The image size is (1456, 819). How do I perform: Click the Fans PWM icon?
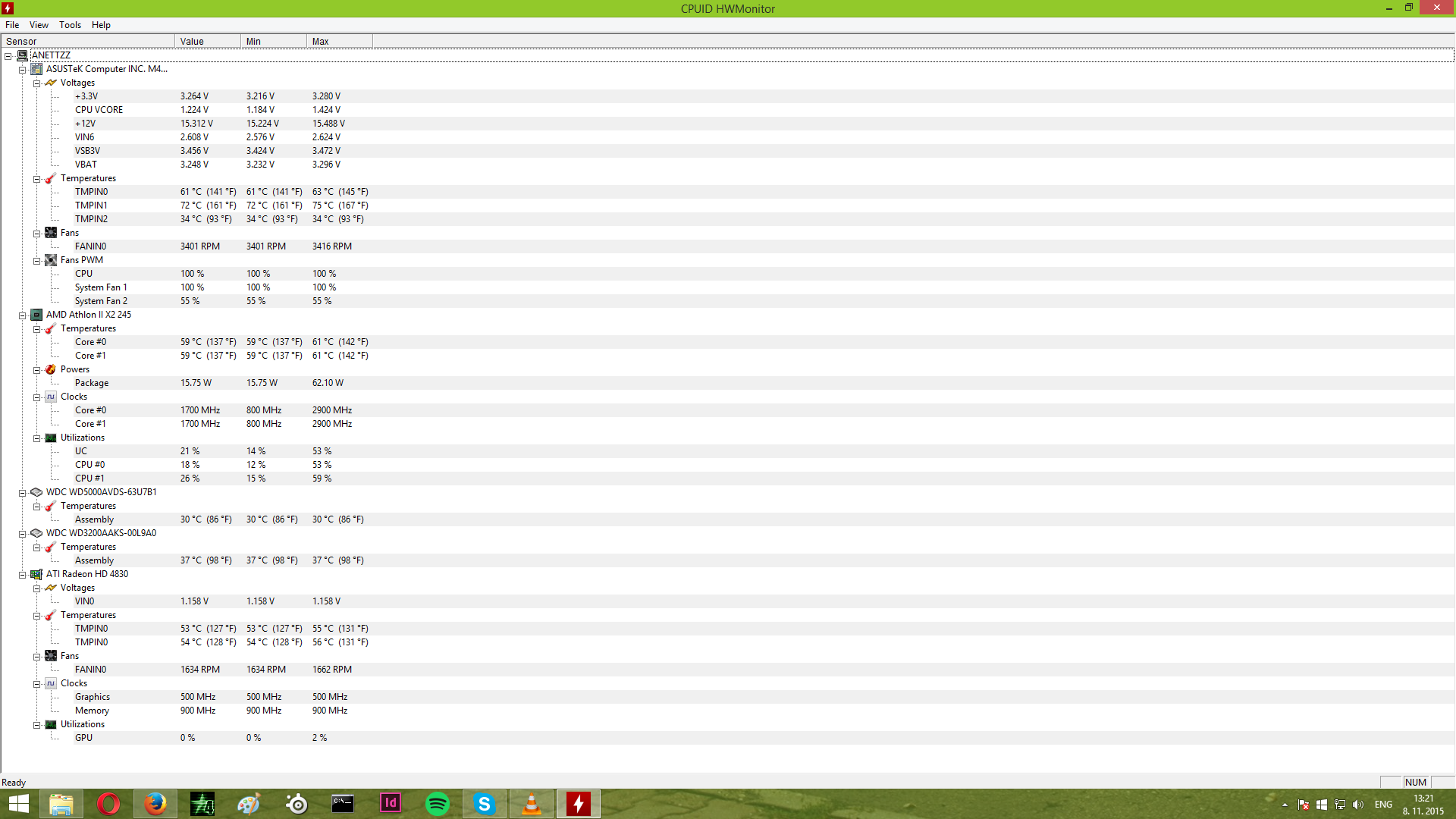(51, 260)
